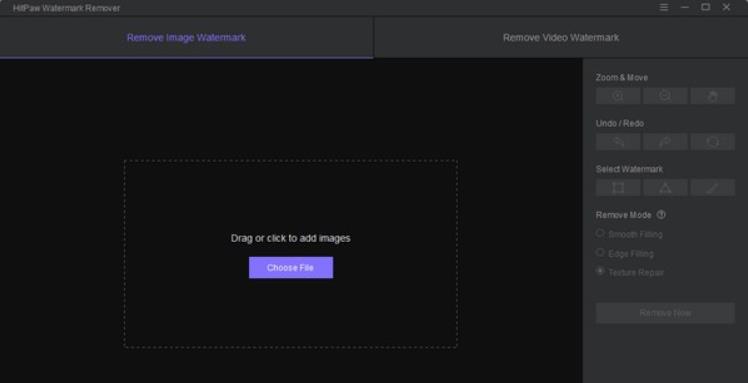Close the HitPaw Watermark Remover window

coord(726,7)
